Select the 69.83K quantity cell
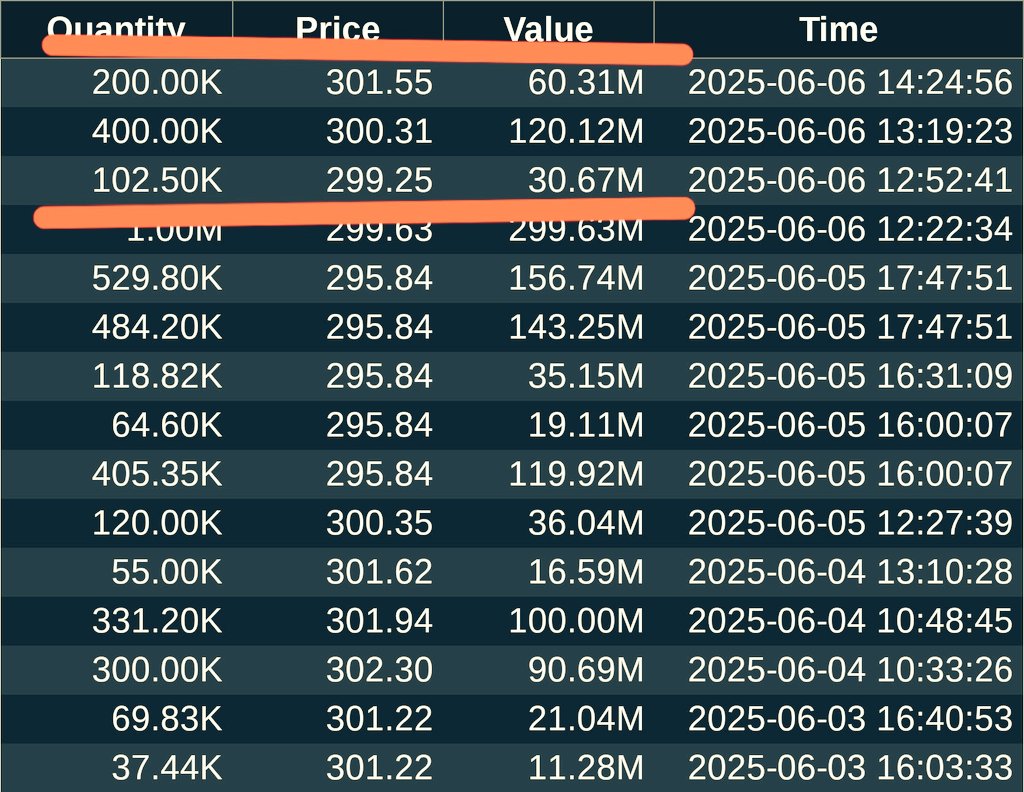 tap(116, 719)
